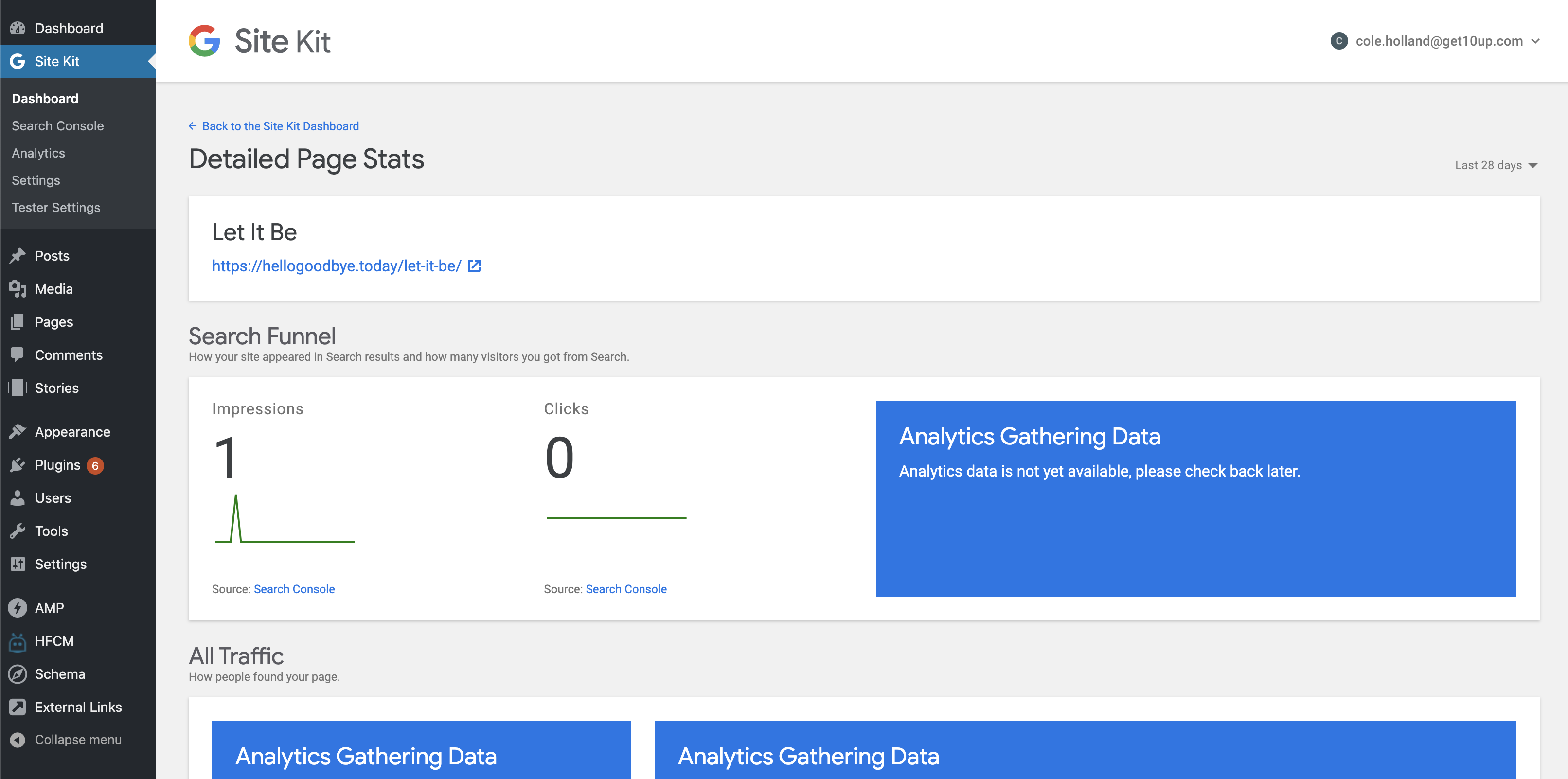
Task: Click the Search Funnel section heading
Action: point(262,336)
